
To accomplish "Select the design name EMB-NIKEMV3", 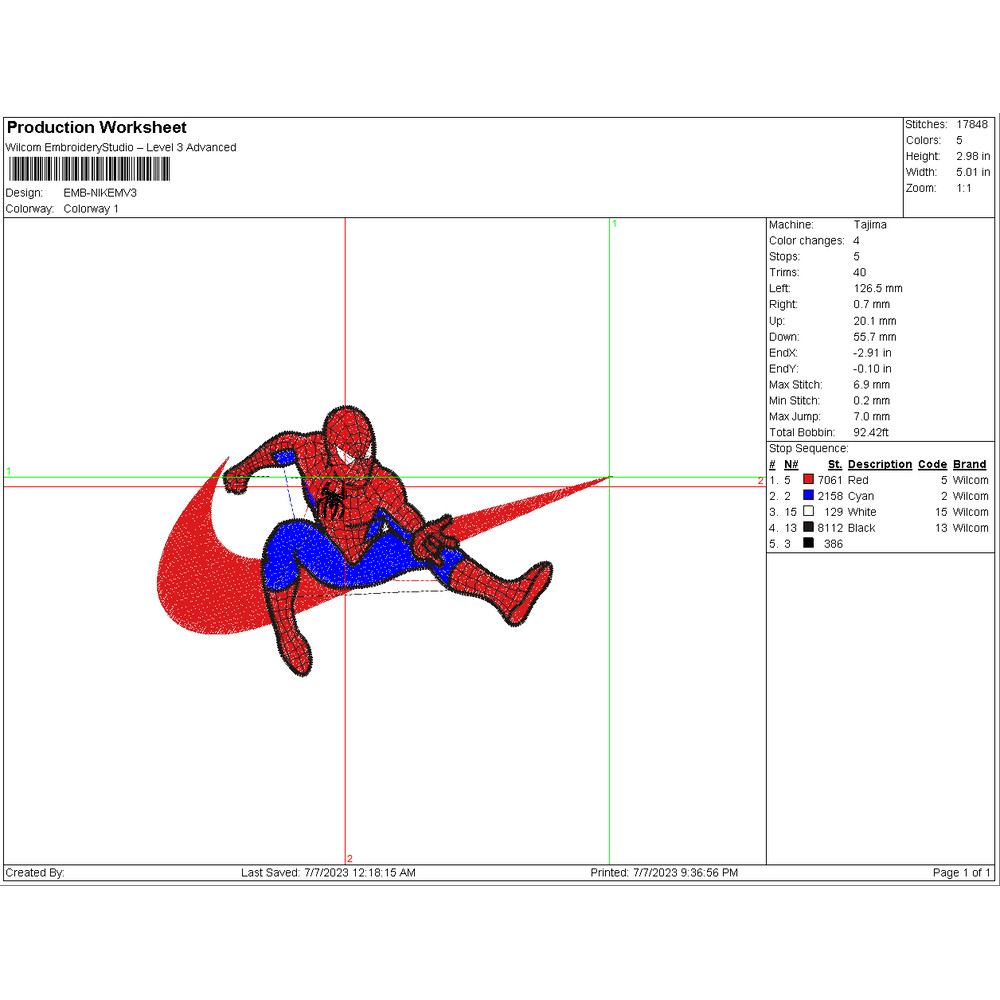I will (100, 193).
